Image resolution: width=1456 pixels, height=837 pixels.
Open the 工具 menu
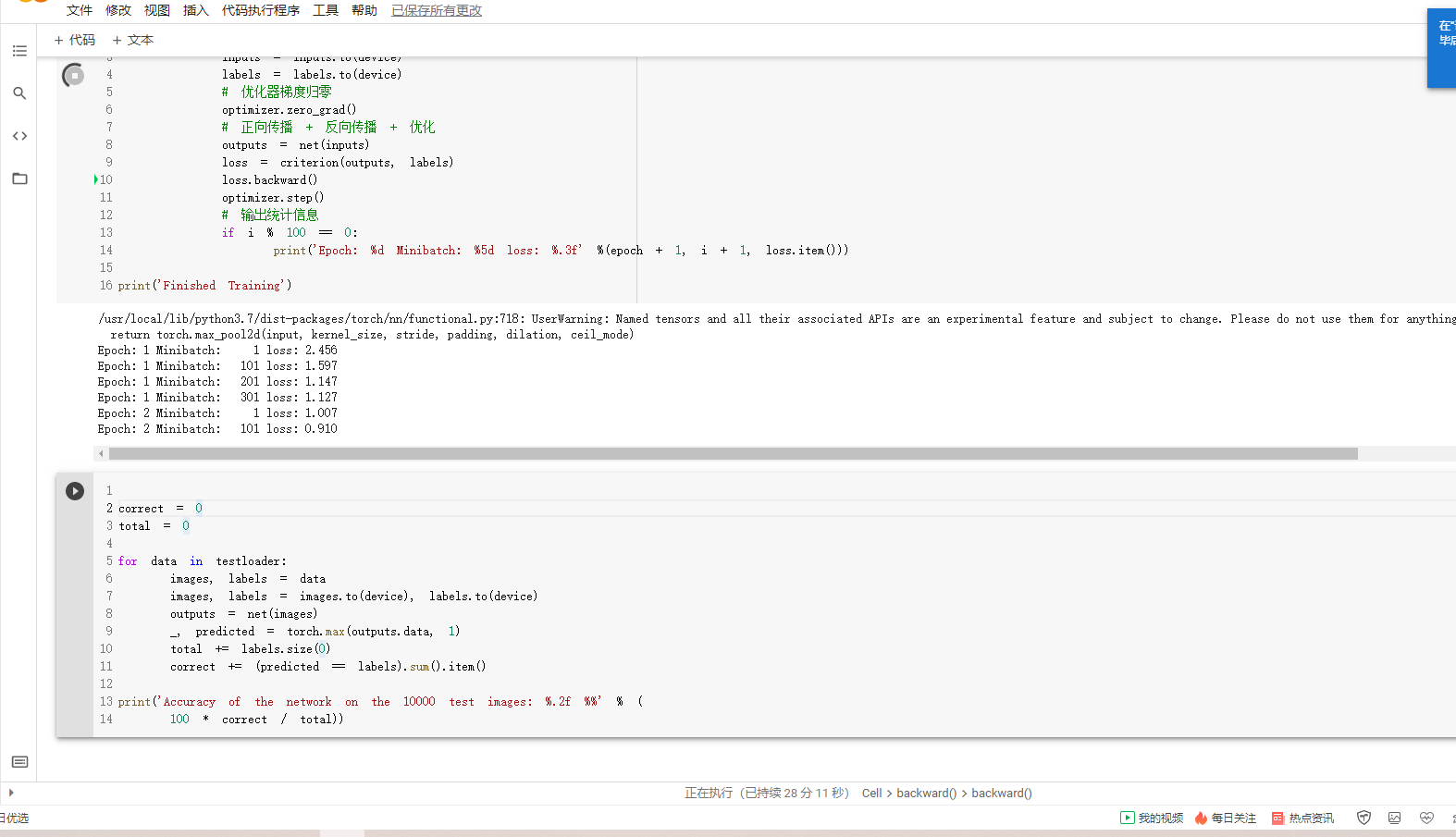(x=326, y=10)
